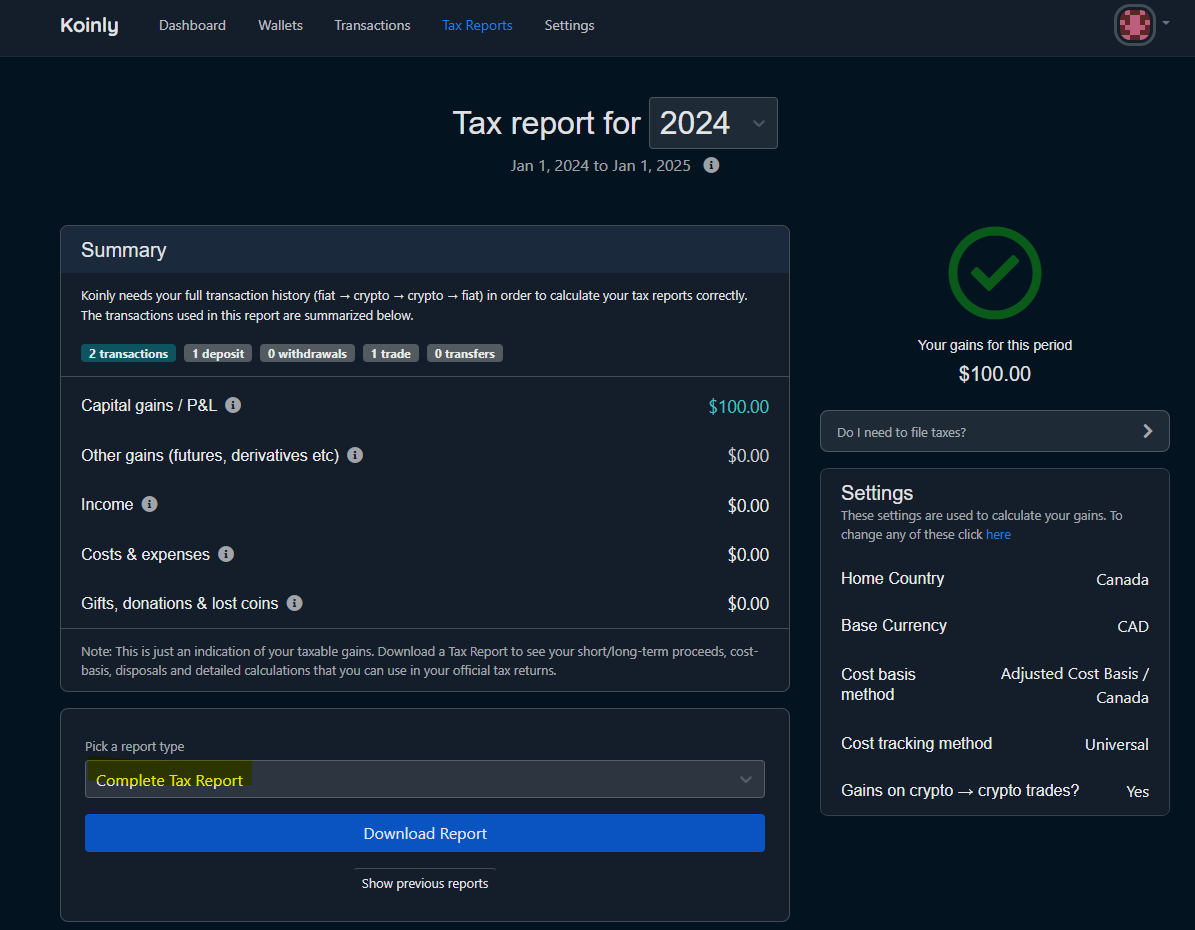Image resolution: width=1195 pixels, height=930 pixels.
Task: Open the Dashboard page
Action: (x=192, y=25)
